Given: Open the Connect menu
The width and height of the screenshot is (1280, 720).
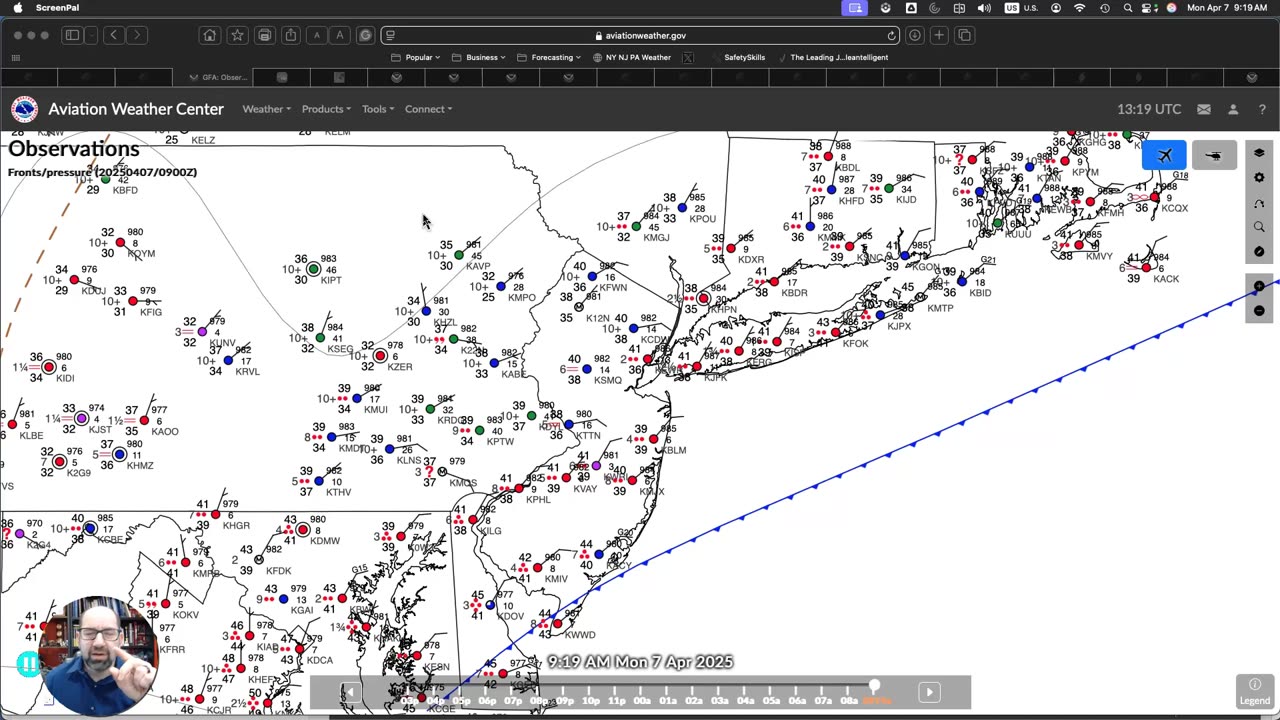Looking at the screenshot, I should (428, 109).
